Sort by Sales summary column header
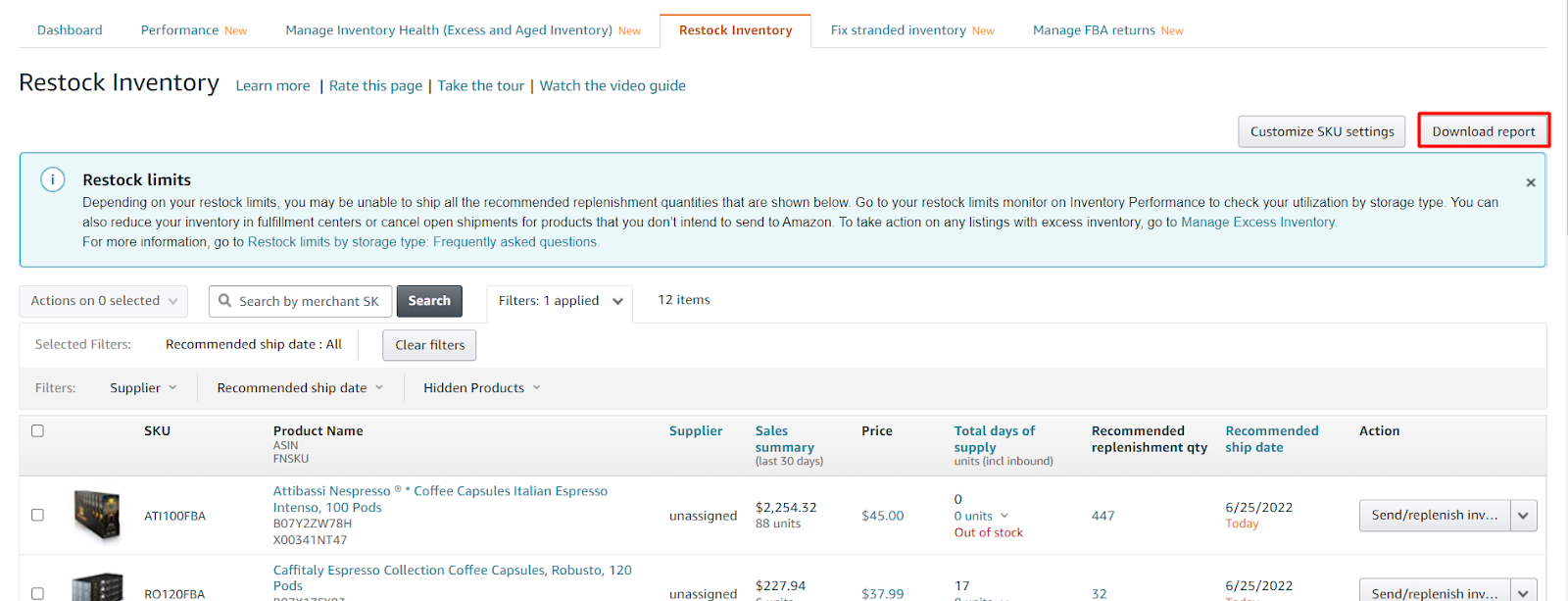This screenshot has width=1568, height=601. coord(784,438)
